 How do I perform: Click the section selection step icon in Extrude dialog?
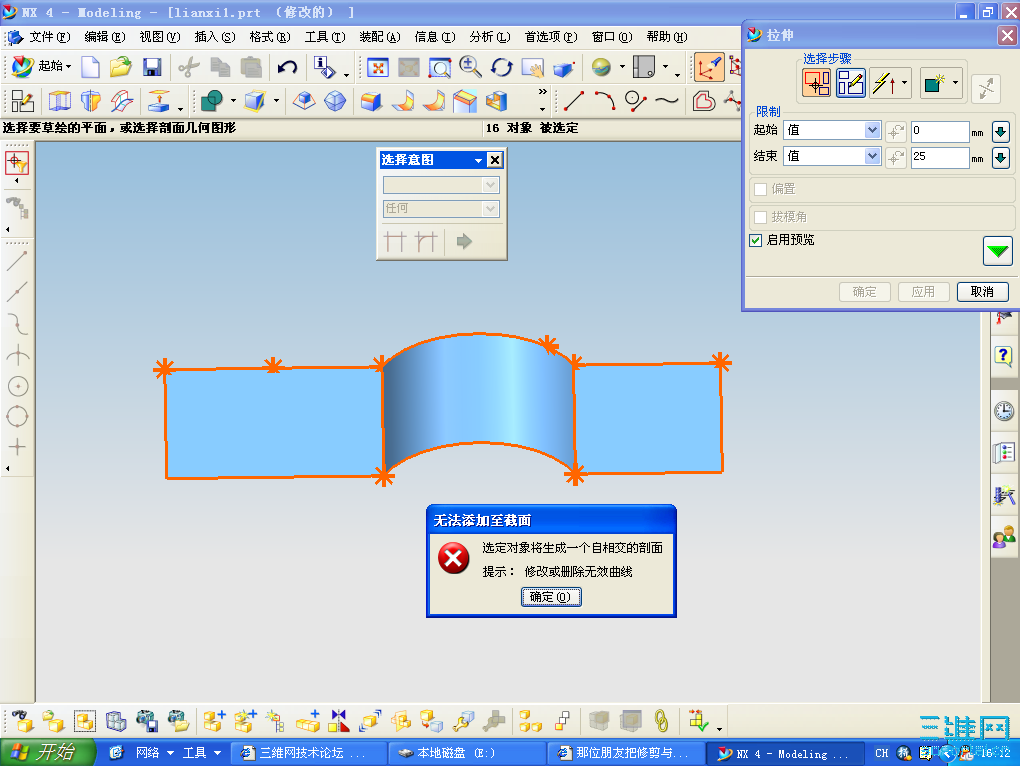point(816,83)
